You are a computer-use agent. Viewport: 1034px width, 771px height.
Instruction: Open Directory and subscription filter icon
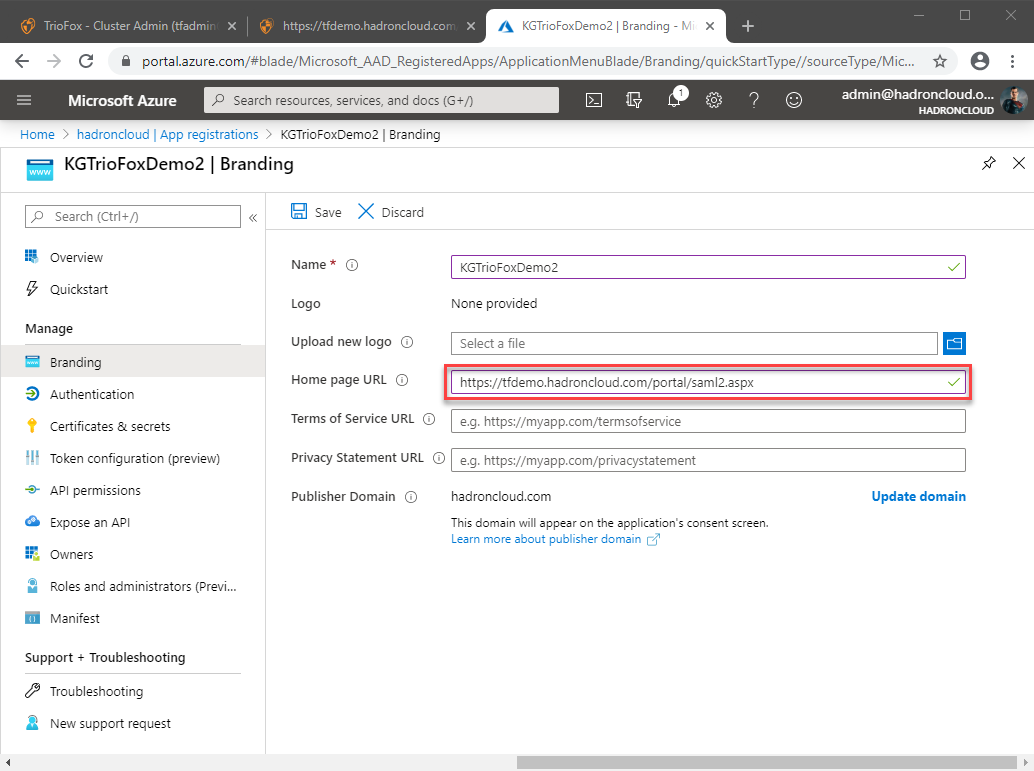(634, 100)
